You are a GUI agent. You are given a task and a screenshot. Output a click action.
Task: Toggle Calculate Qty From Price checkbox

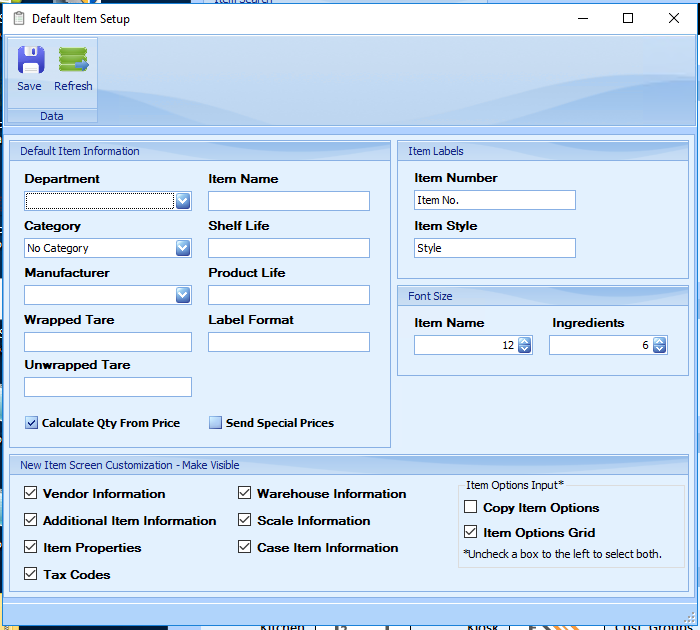tap(32, 423)
